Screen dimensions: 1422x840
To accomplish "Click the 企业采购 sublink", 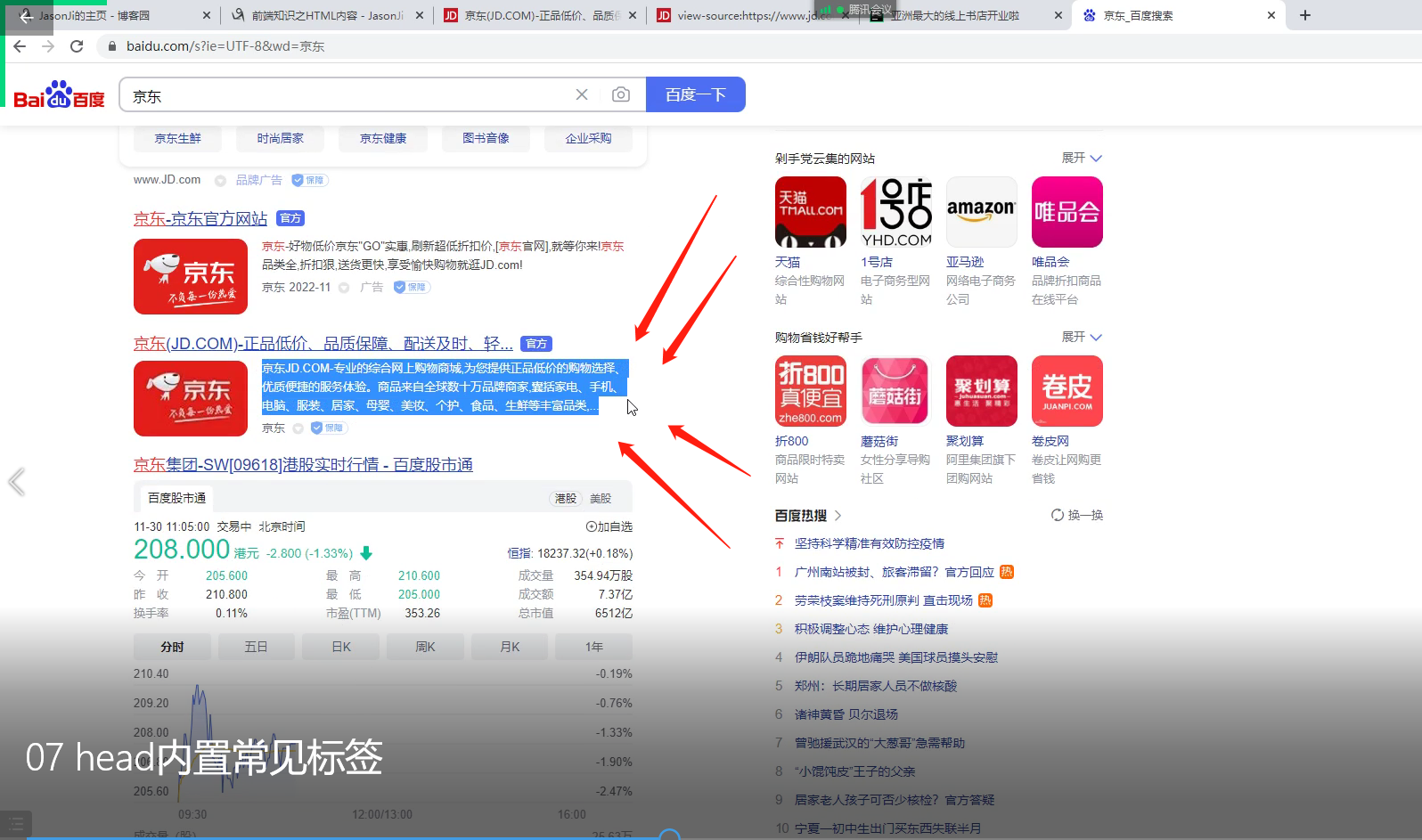I will coord(588,138).
